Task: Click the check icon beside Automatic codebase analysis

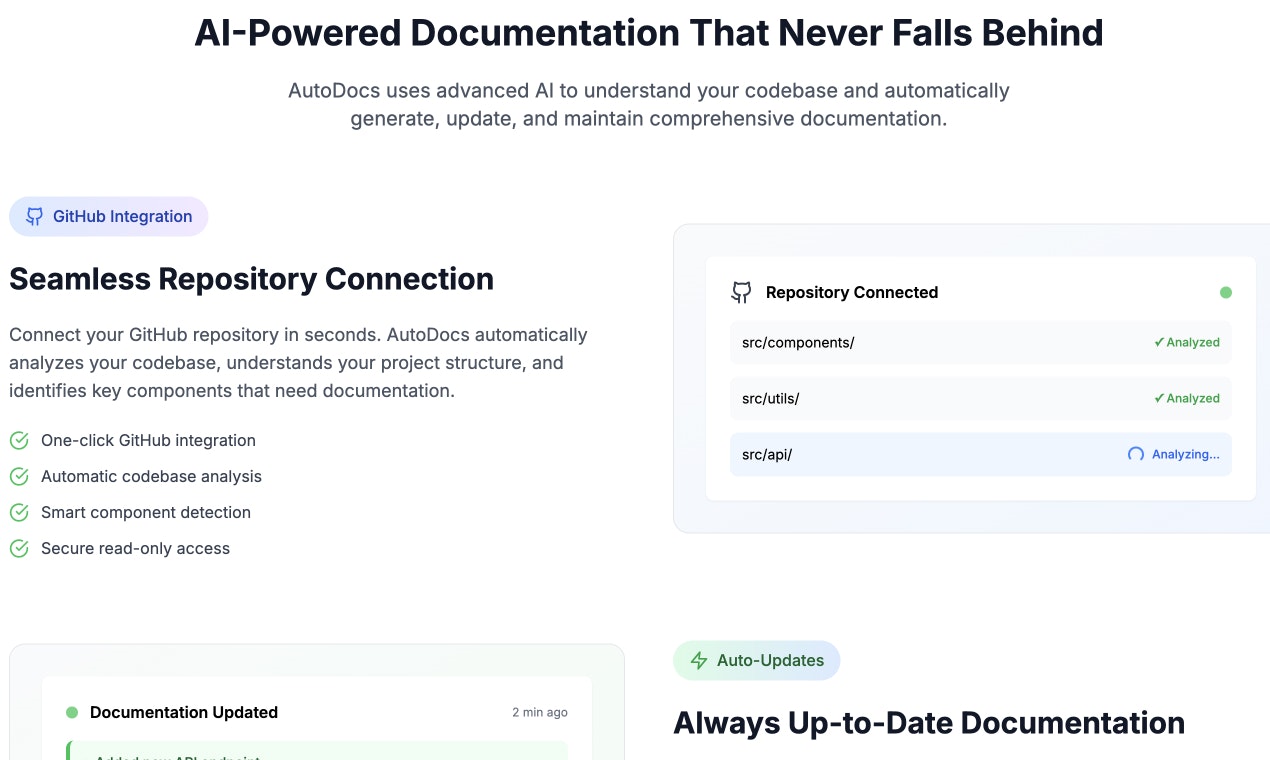Action: pyautogui.click(x=19, y=476)
